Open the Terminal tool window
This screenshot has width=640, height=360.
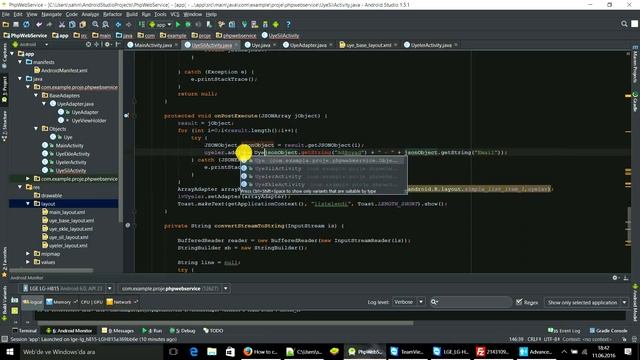coord(25,331)
